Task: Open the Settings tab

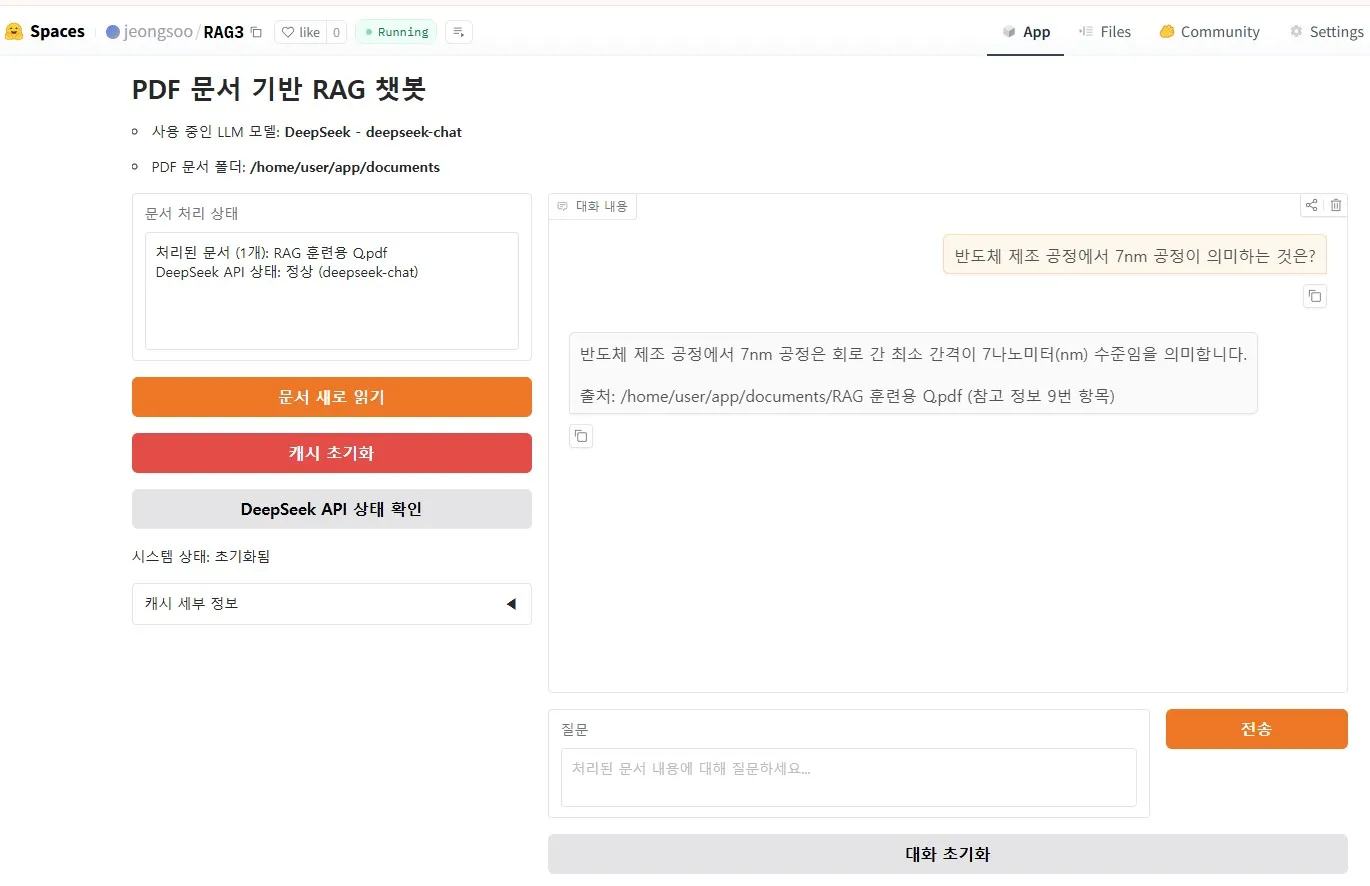Action: tap(1326, 32)
